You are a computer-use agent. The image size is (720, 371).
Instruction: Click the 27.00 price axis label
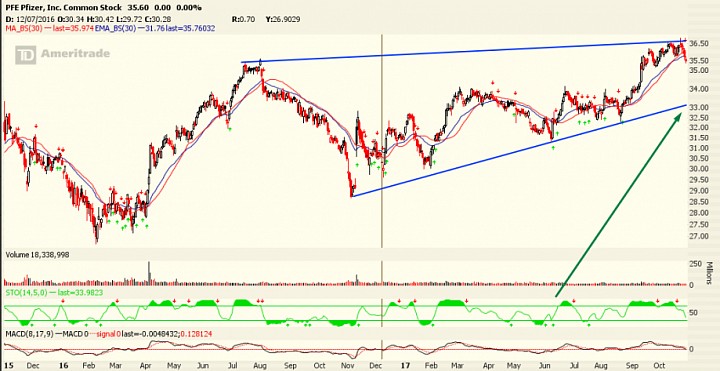click(699, 236)
